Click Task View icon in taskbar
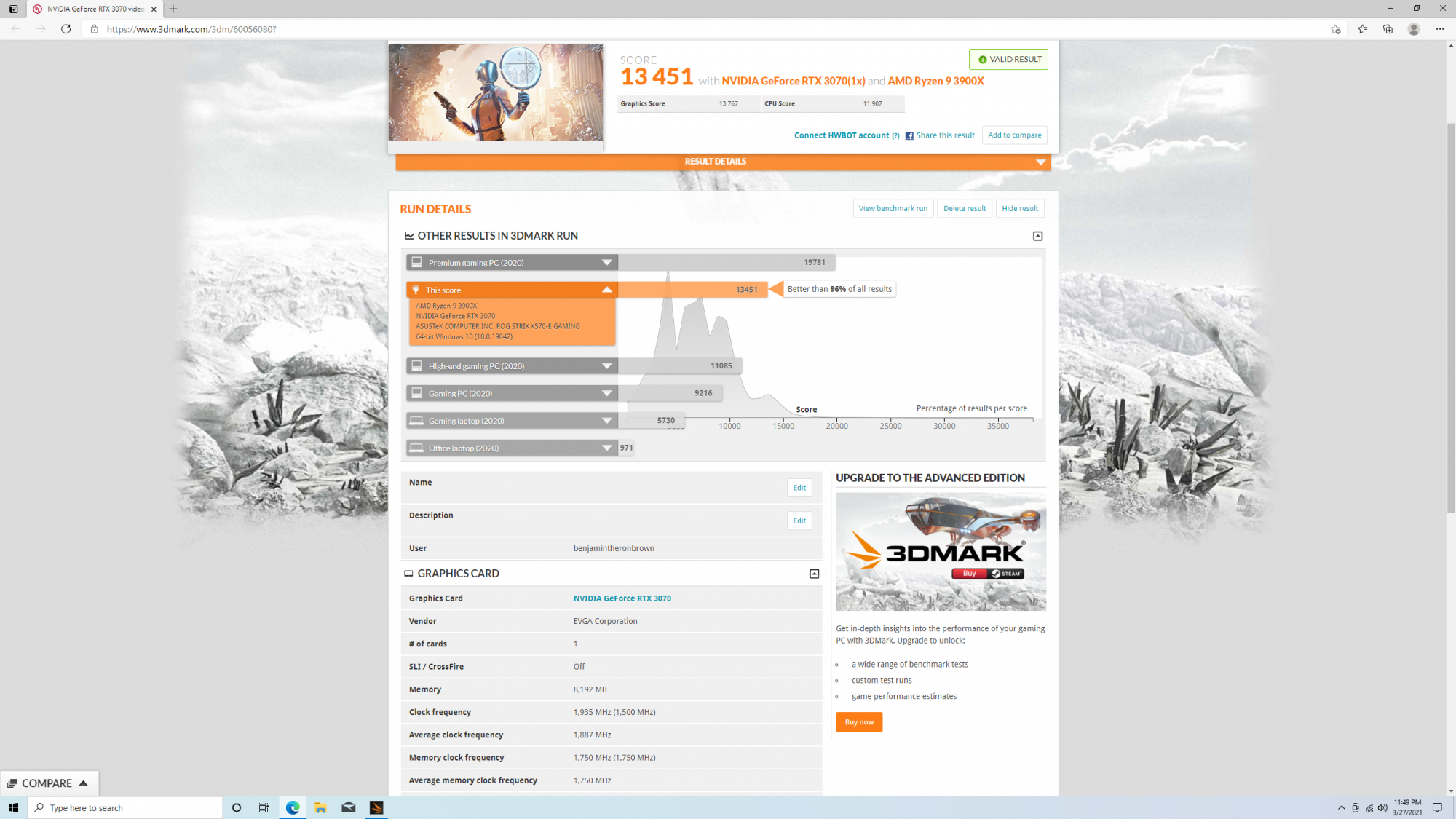This screenshot has height=819, width=1456. click(264, 807)
